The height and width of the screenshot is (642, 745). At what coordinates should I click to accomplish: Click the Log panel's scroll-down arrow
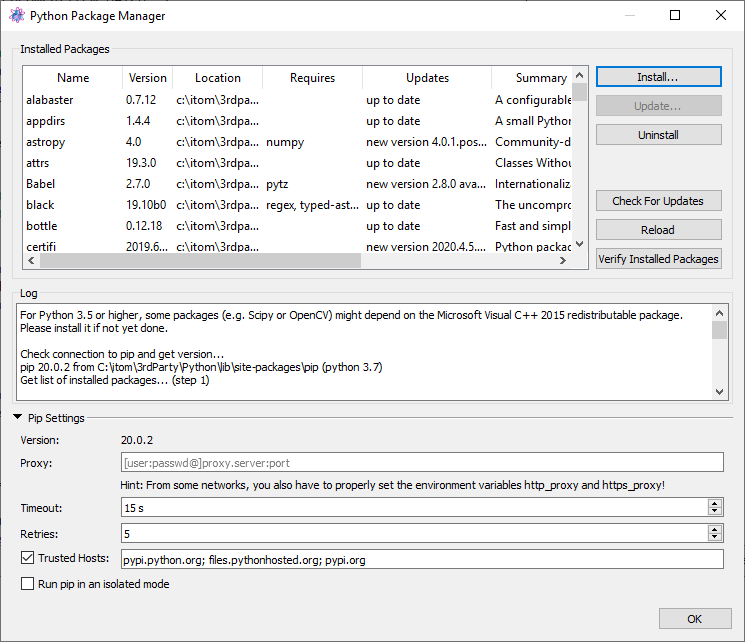[x=719, y=392]
